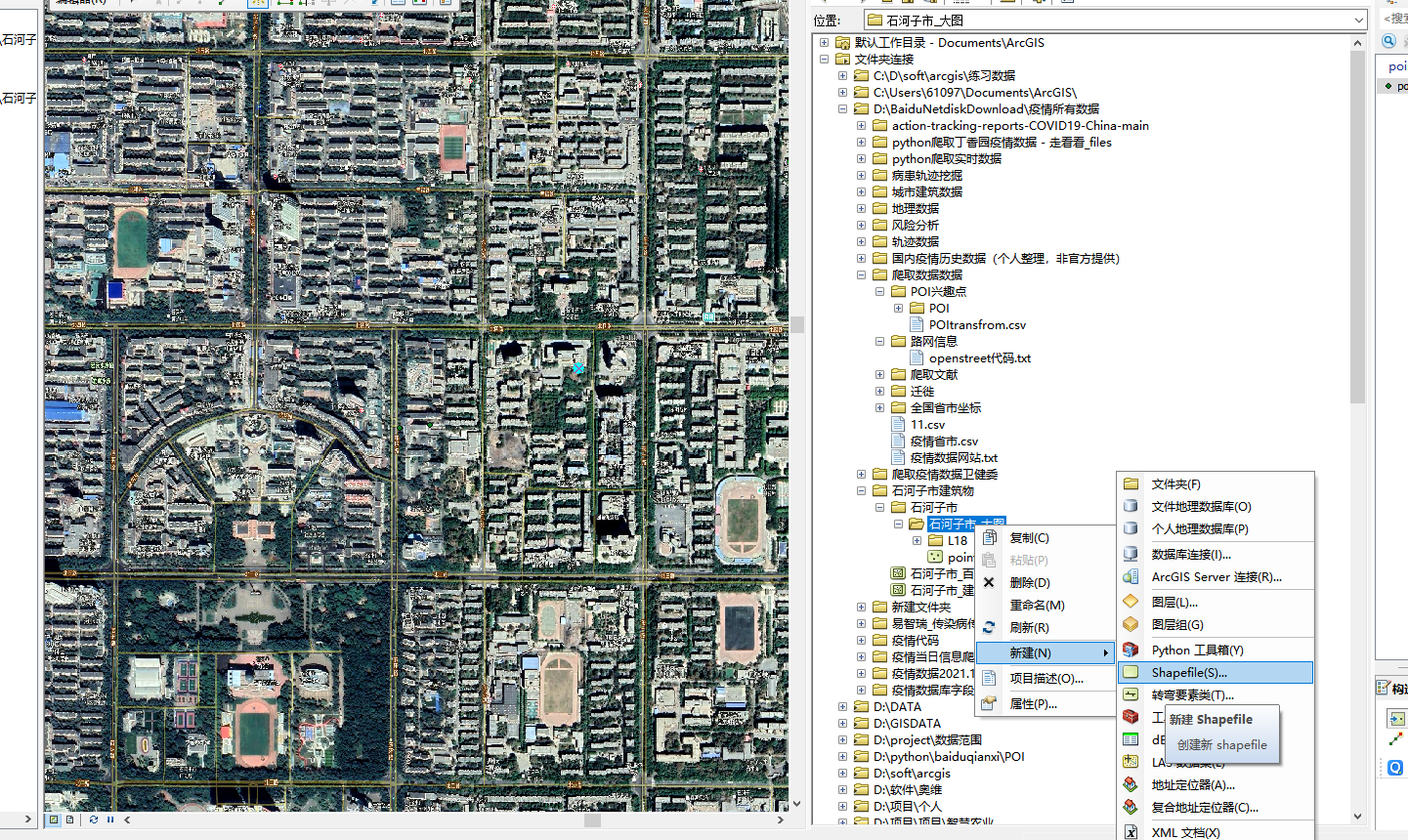Expand the 病患轨迹挖掘 folder
Screen dimensions: 1408x840
(x=861, y=175)
